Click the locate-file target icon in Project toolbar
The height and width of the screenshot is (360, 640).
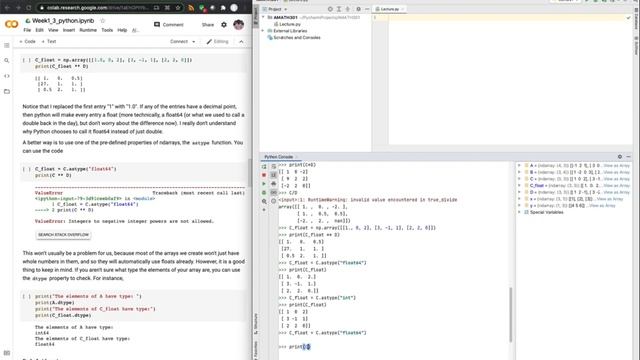pyautogui.click(x=330, y=9)
